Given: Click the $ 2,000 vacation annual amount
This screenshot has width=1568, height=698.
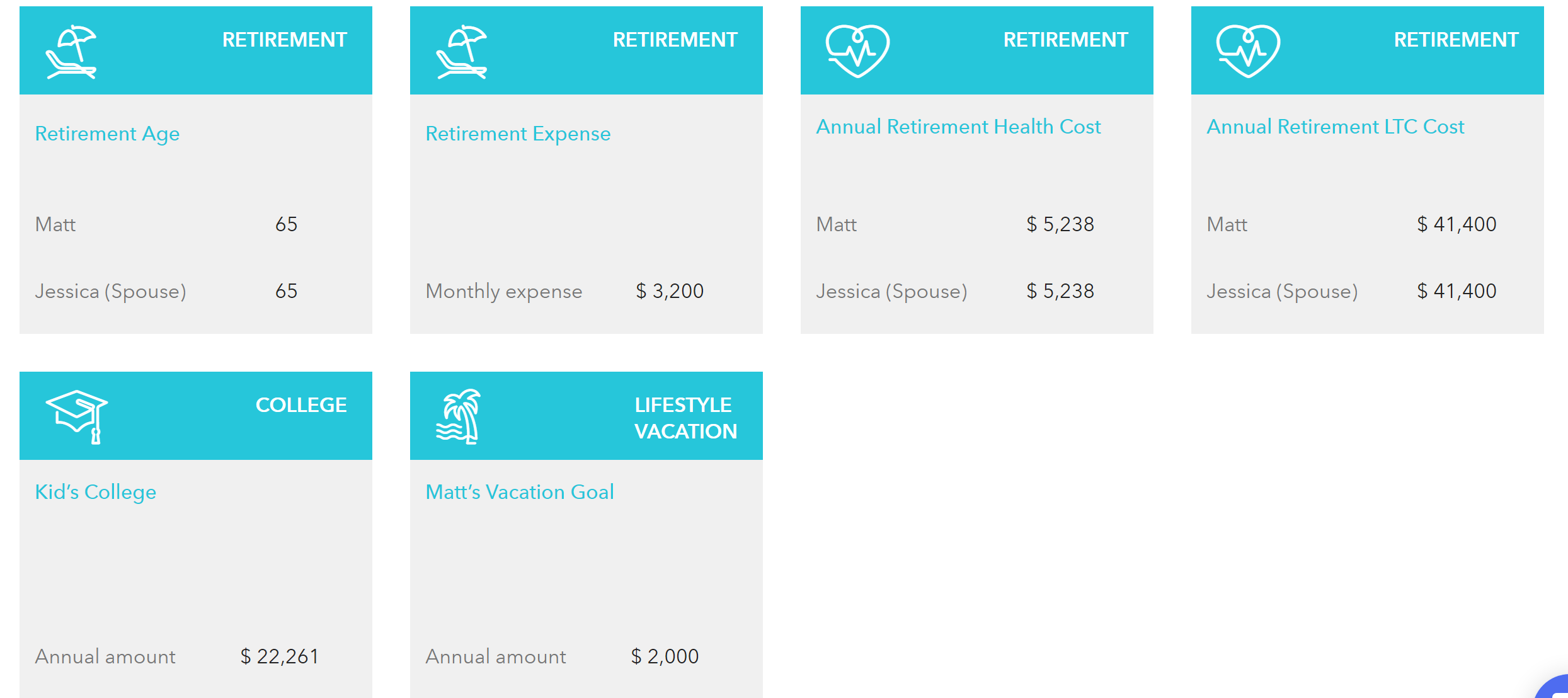Looking at the screenshot, I should 665,656.
